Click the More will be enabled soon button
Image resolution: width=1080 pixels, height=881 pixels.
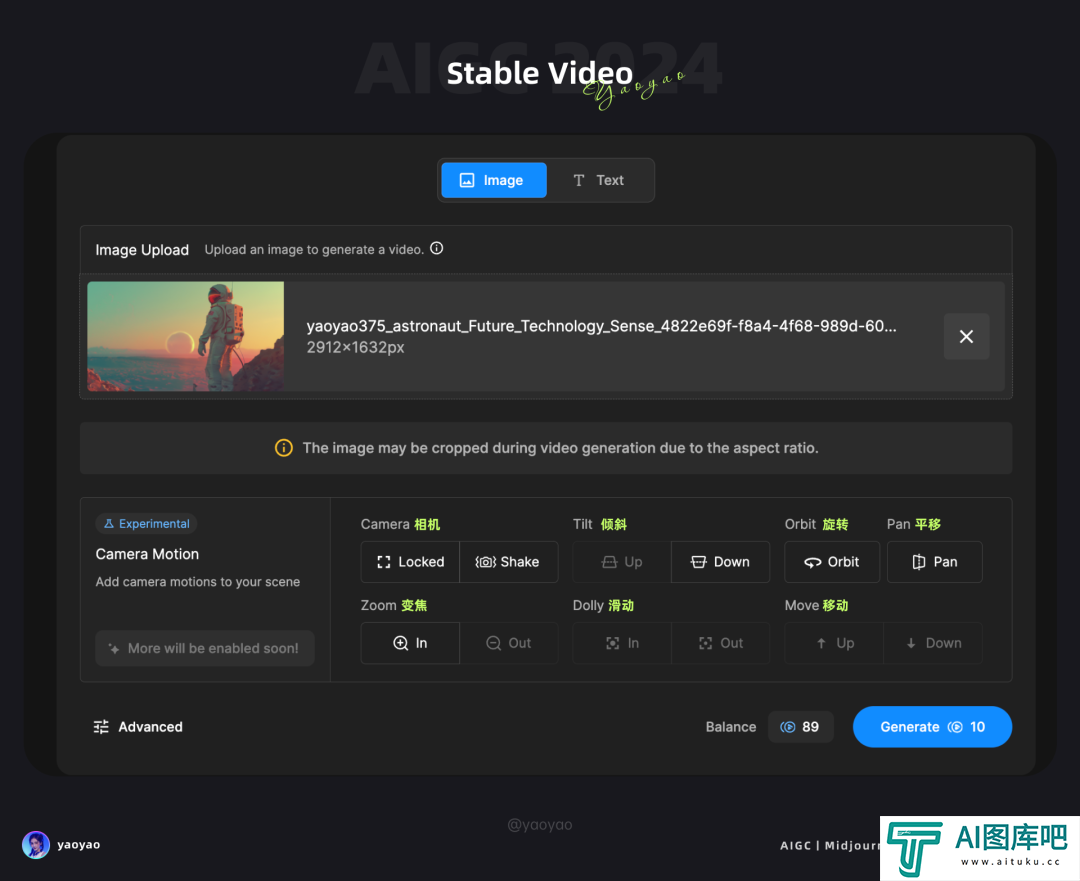coord(205,648)
